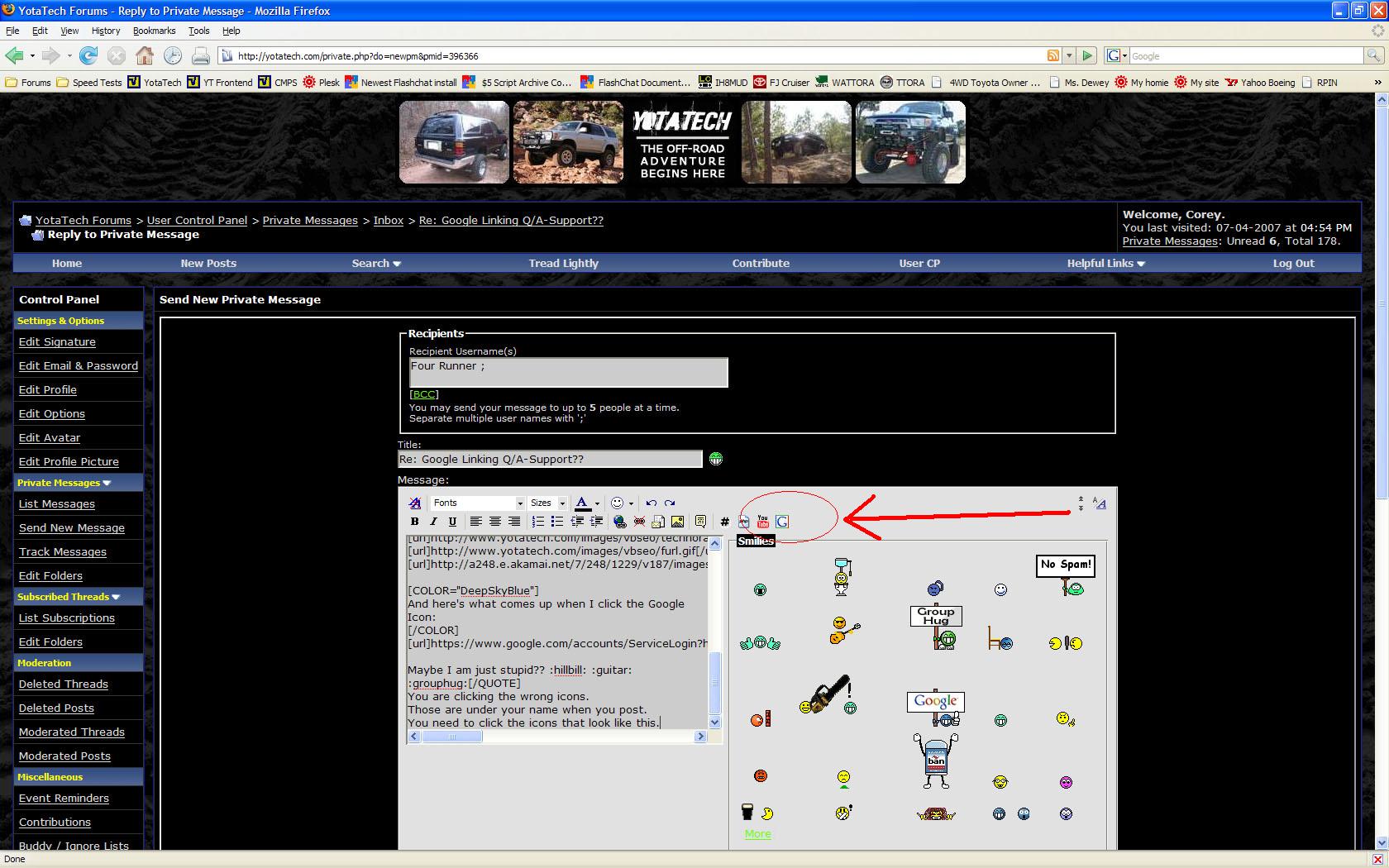Screen dimensions: 1389x868
Task: Insert the Group Hug smilie
Action: pos(936,627)
